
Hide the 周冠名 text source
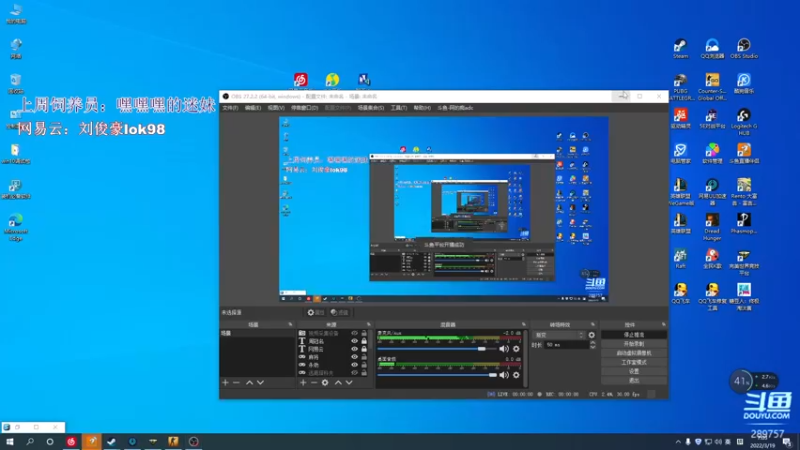[x=355, y=341]
